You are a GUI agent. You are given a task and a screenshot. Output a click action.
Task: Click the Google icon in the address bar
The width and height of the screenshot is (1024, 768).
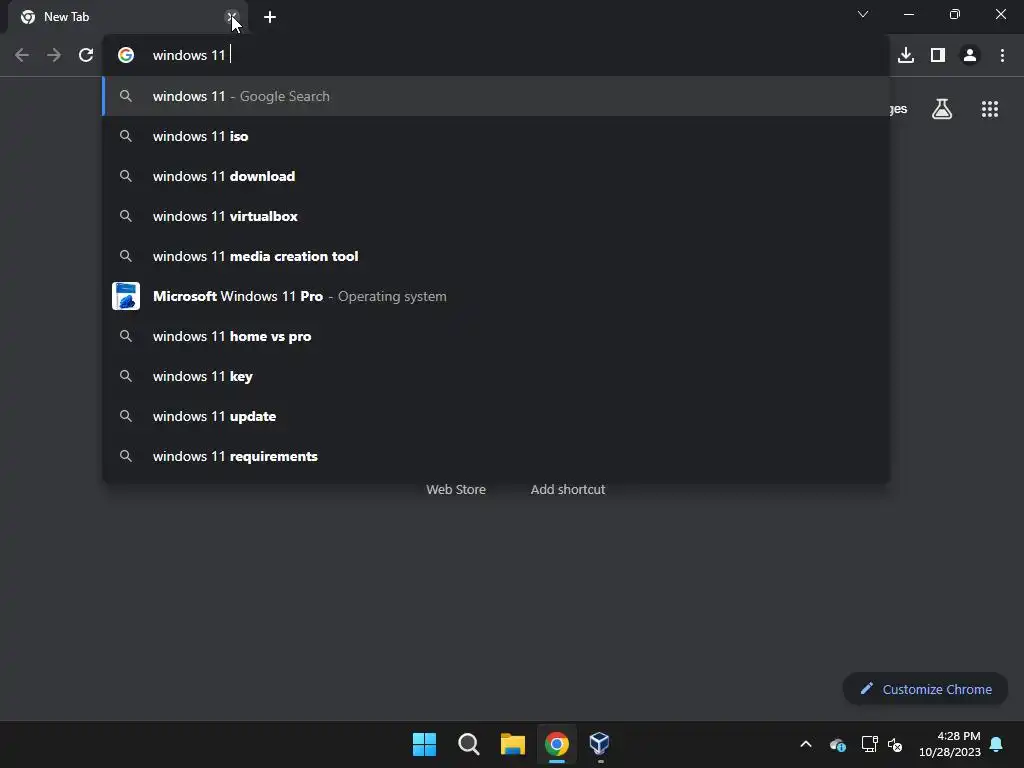pos(125,55)
